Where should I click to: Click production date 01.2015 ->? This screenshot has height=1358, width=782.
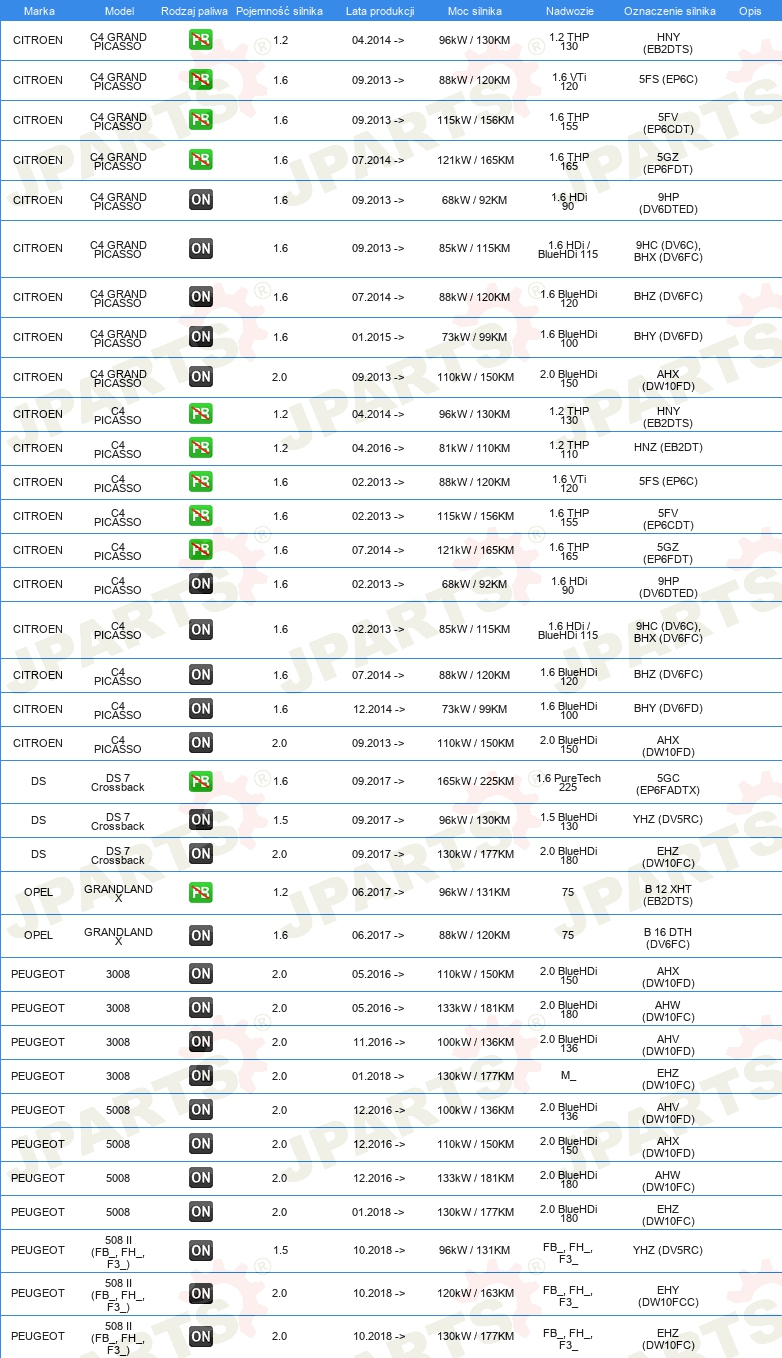(x=378, y=337)
